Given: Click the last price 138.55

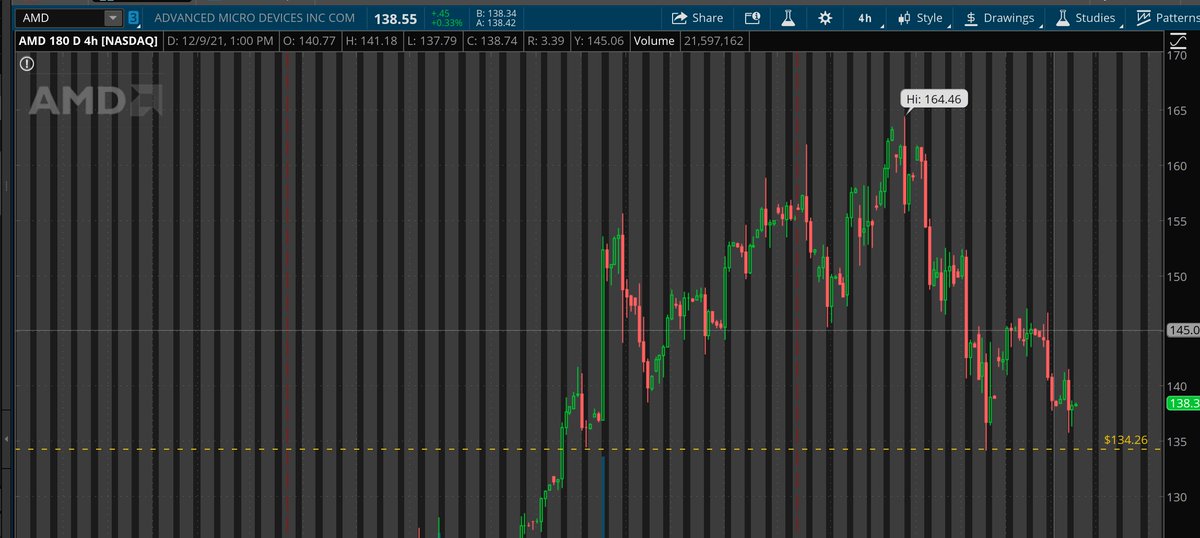Looking at the screenshot, I should (394, 18).
